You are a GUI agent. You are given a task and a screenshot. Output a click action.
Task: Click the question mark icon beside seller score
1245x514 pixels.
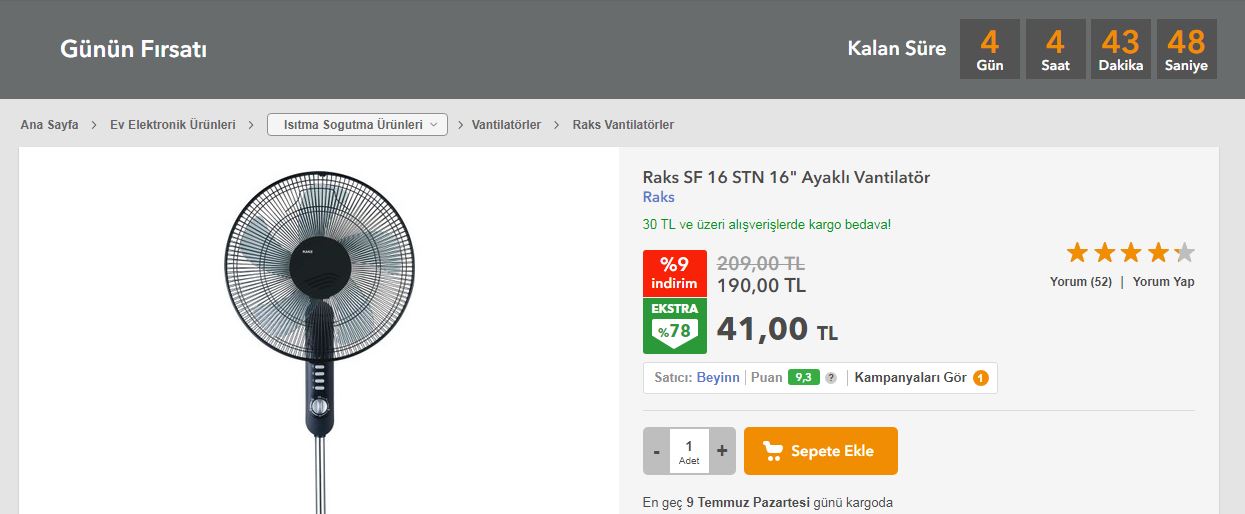click(830, 378)
